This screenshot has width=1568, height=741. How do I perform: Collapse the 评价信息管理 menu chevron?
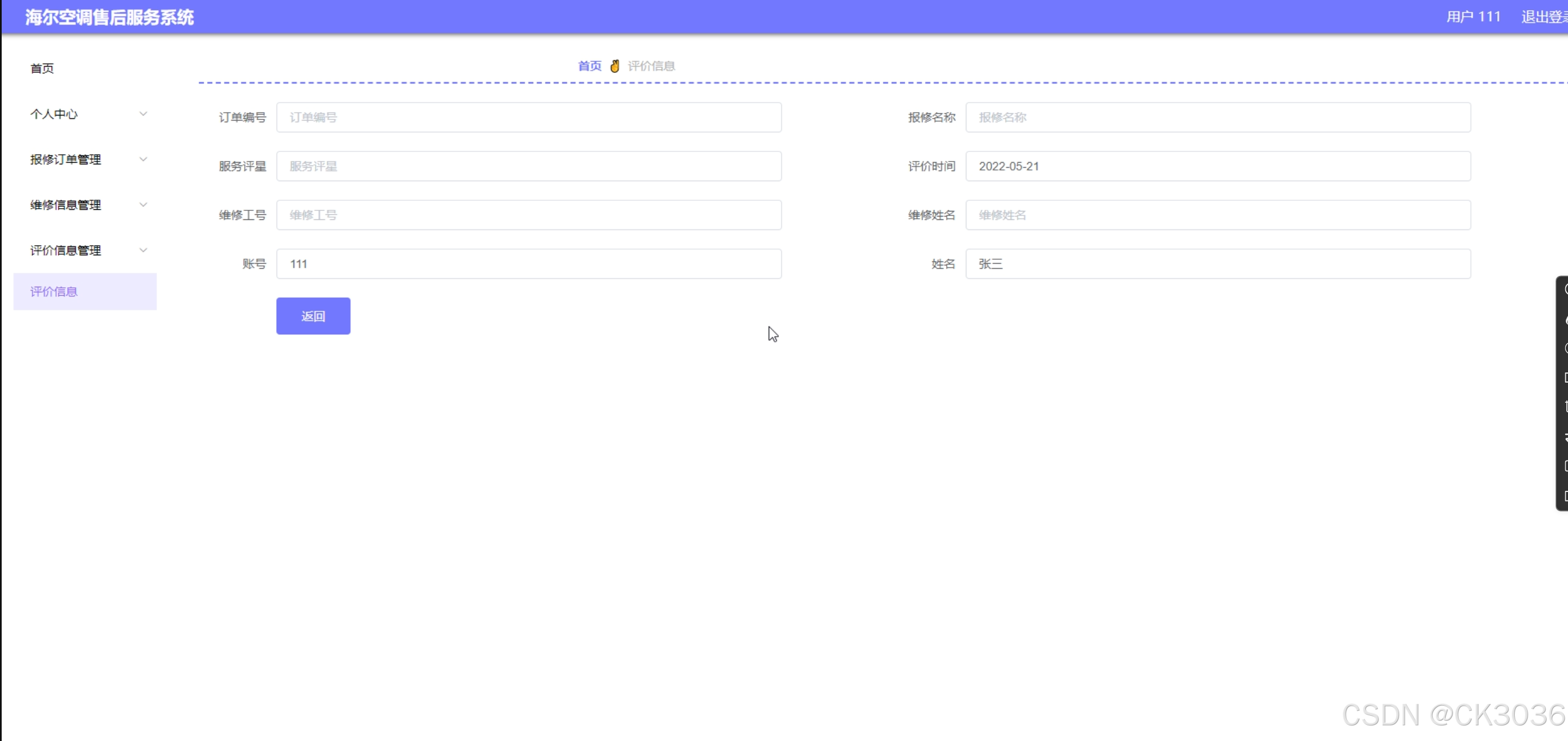coord(143,250)
